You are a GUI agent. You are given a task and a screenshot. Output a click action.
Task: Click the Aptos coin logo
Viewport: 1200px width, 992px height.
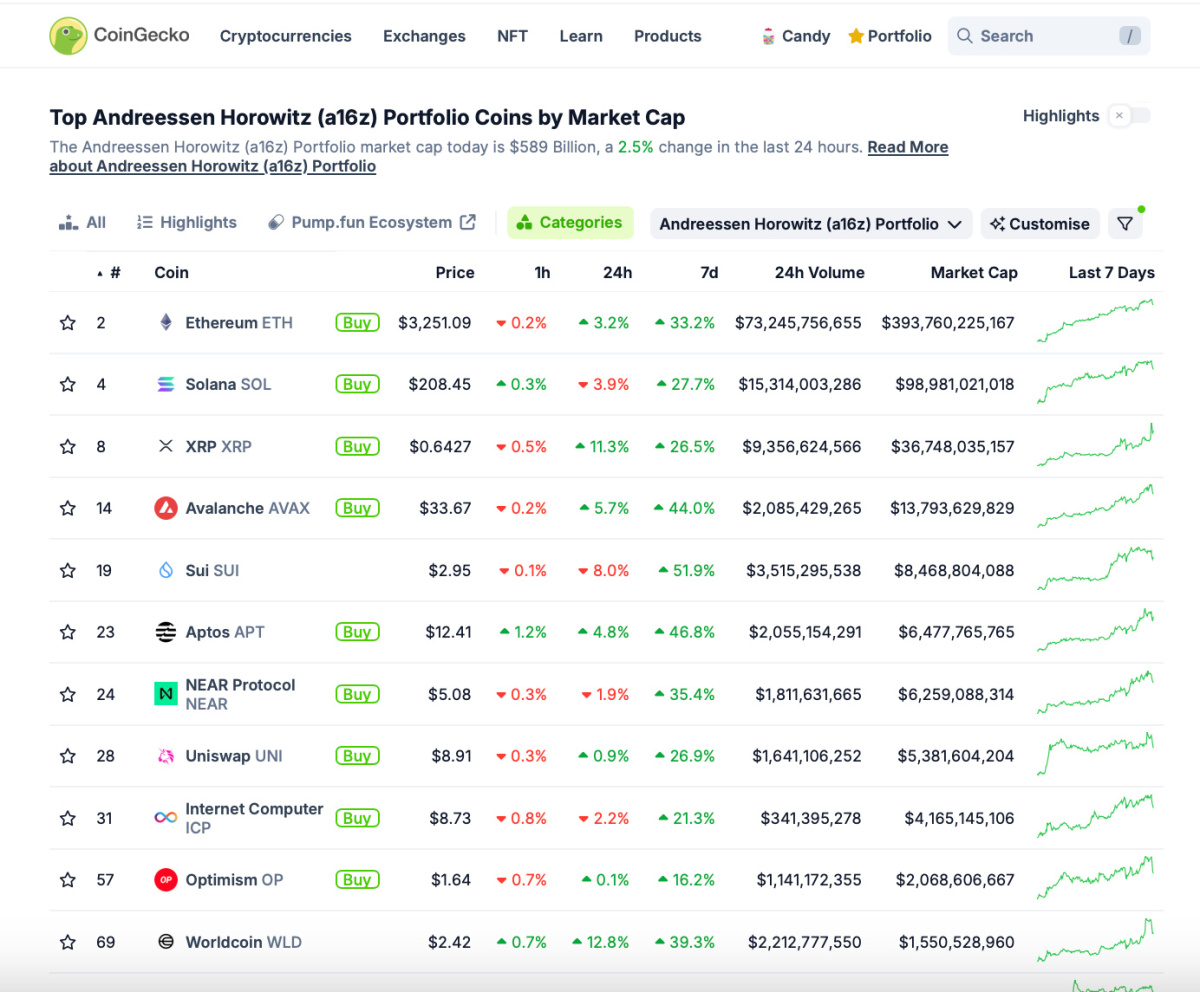click(166, 632)
